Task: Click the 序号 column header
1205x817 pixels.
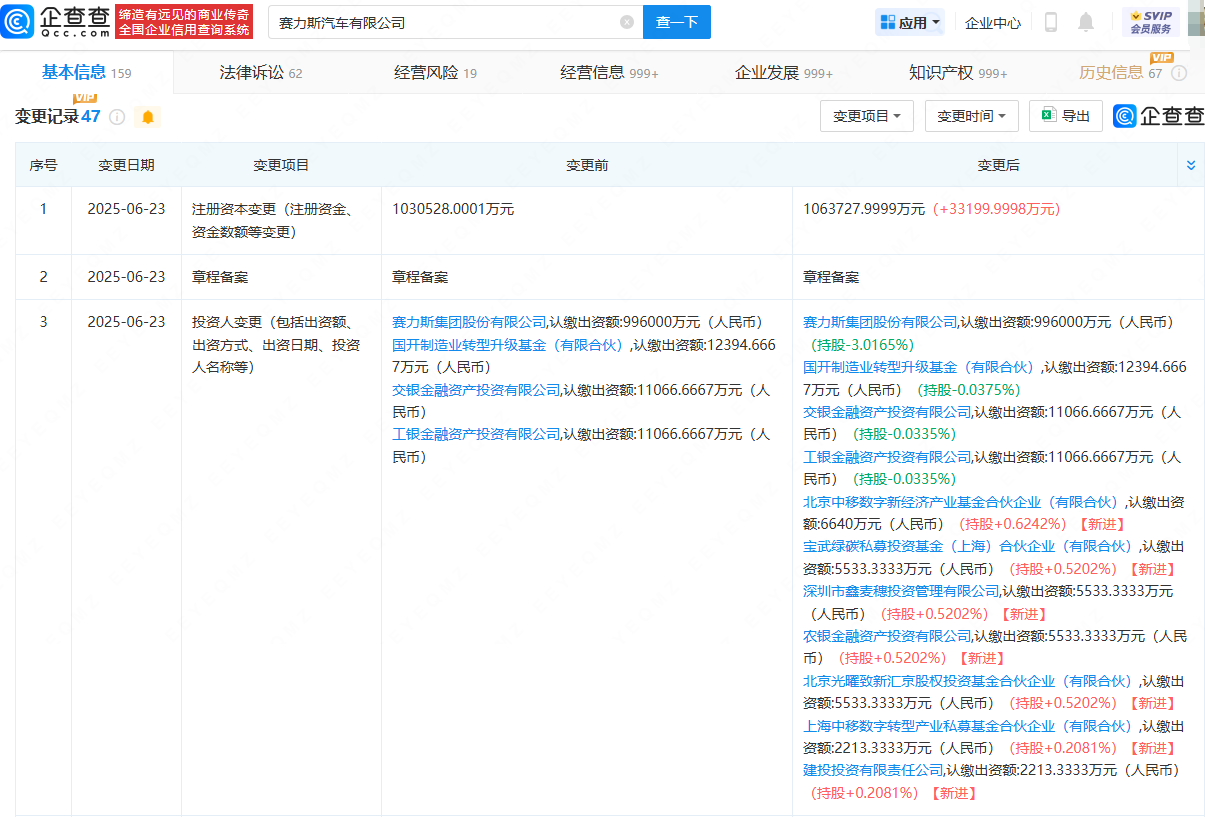Action: pos(43,165)
